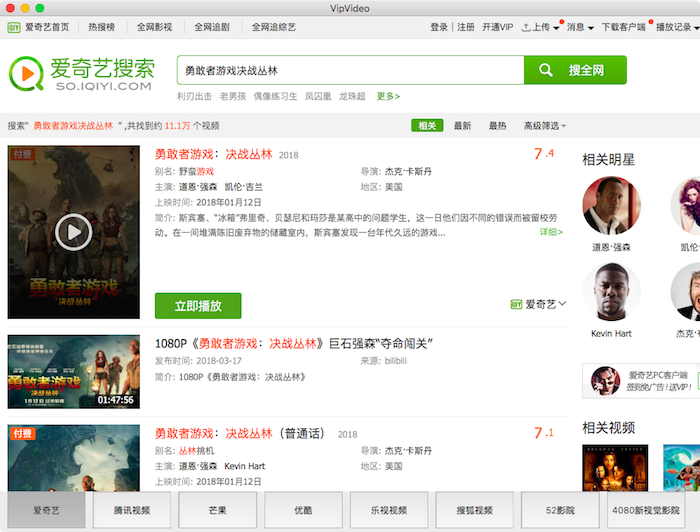Click 开通VIP link
This screenshot has width=700, height=532.
pos(497,27)
